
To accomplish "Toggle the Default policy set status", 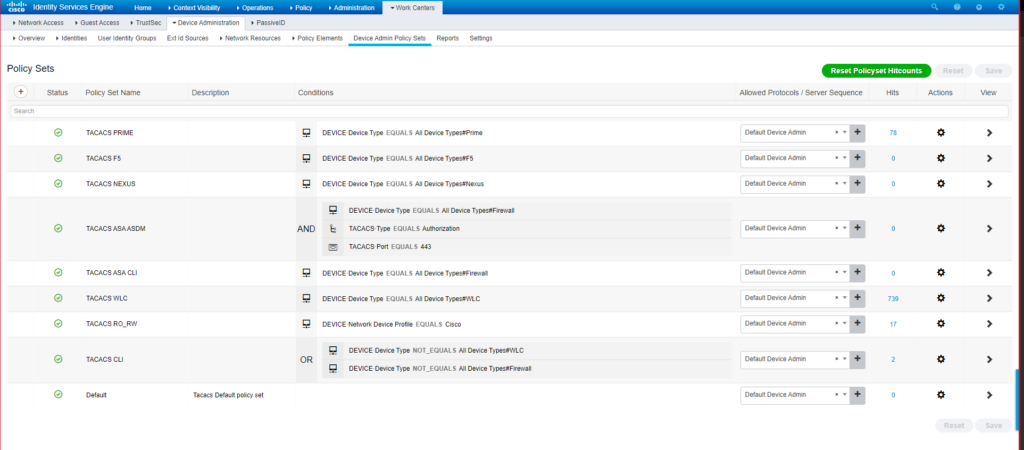I will coord(58,395).
